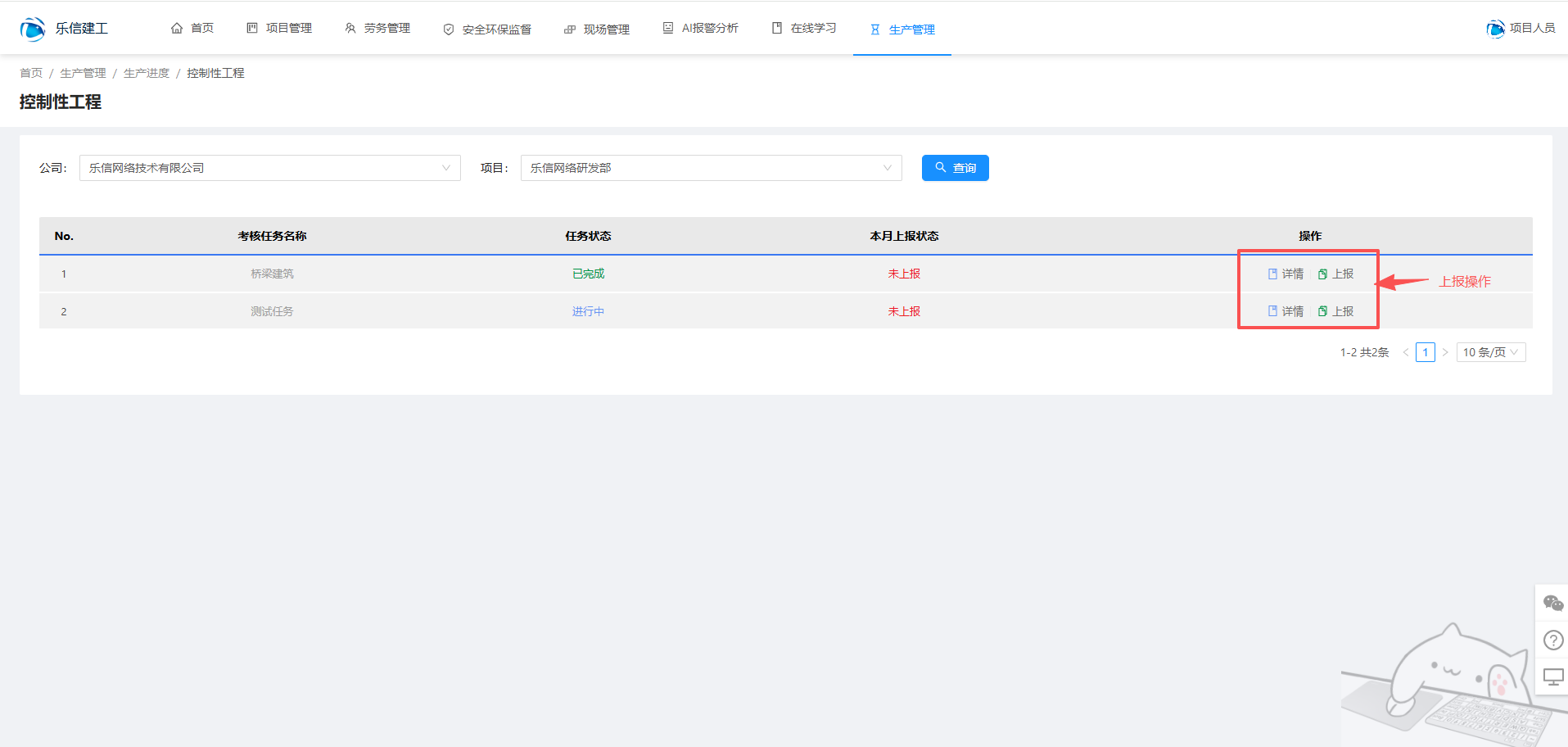Click the help question mark icon
1568x747 pixels.
tap(1552, 640)
